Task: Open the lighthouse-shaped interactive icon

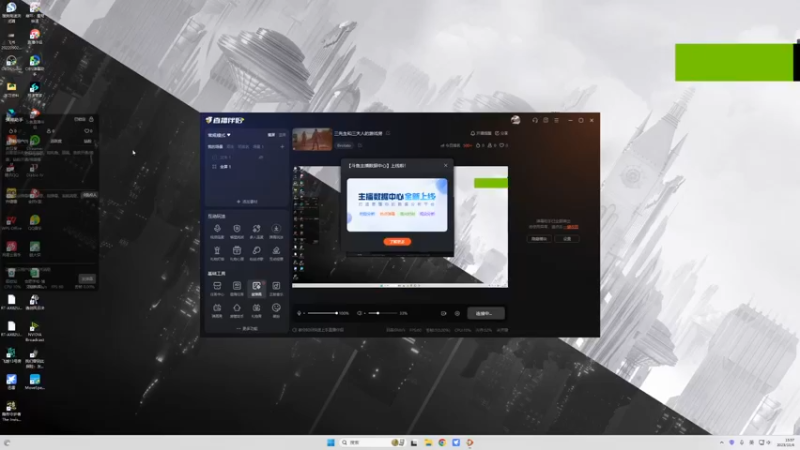Action: (217, 253)
